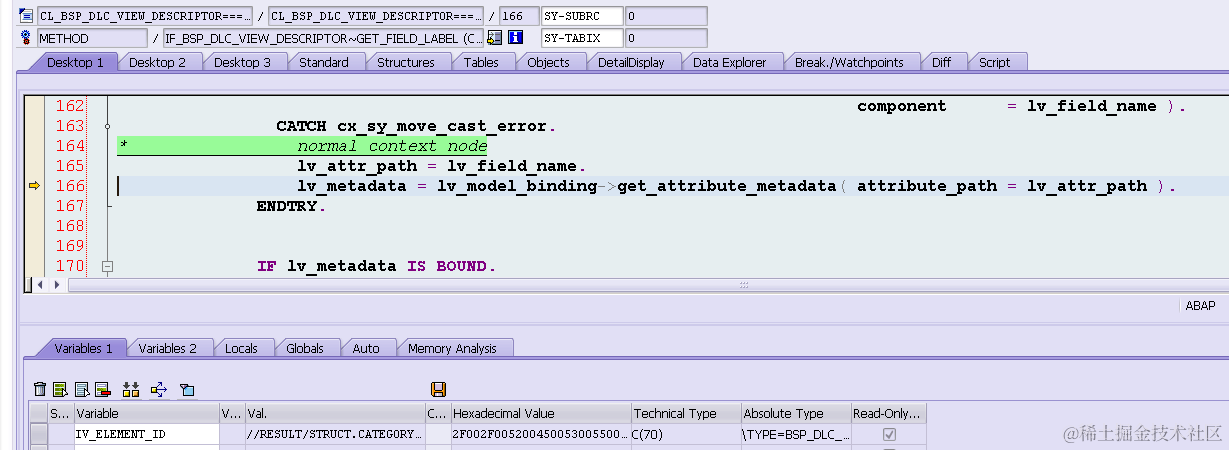Click the 'normal context node' comment line

[x=392, y=146]
